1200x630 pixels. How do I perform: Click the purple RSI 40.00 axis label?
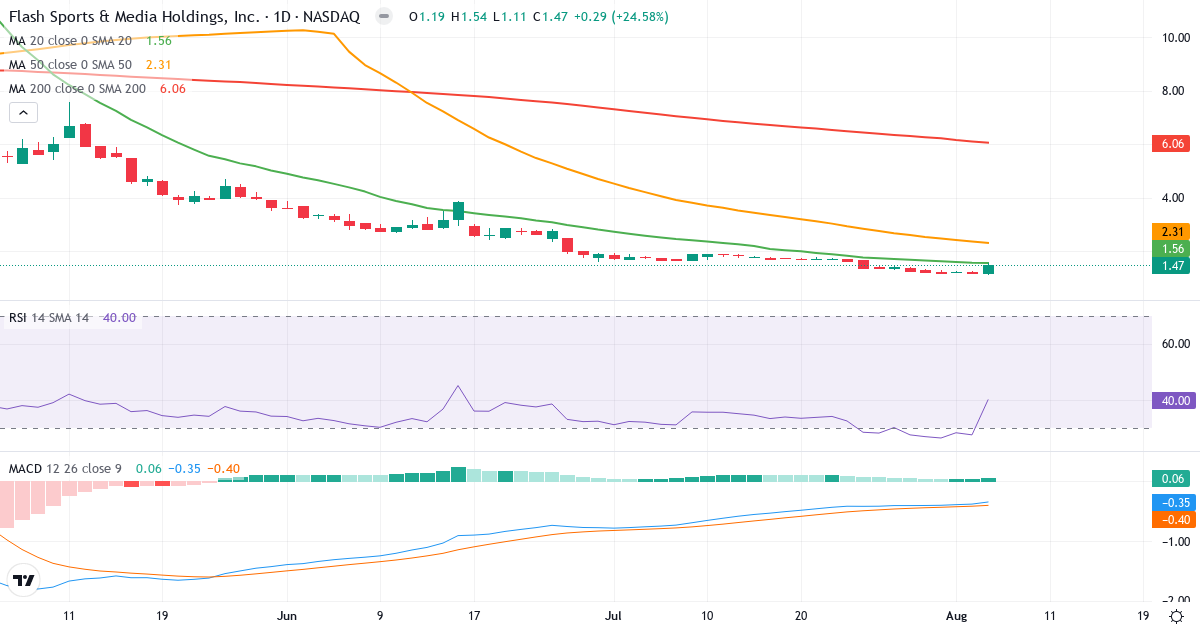(x=1174, y=400)
